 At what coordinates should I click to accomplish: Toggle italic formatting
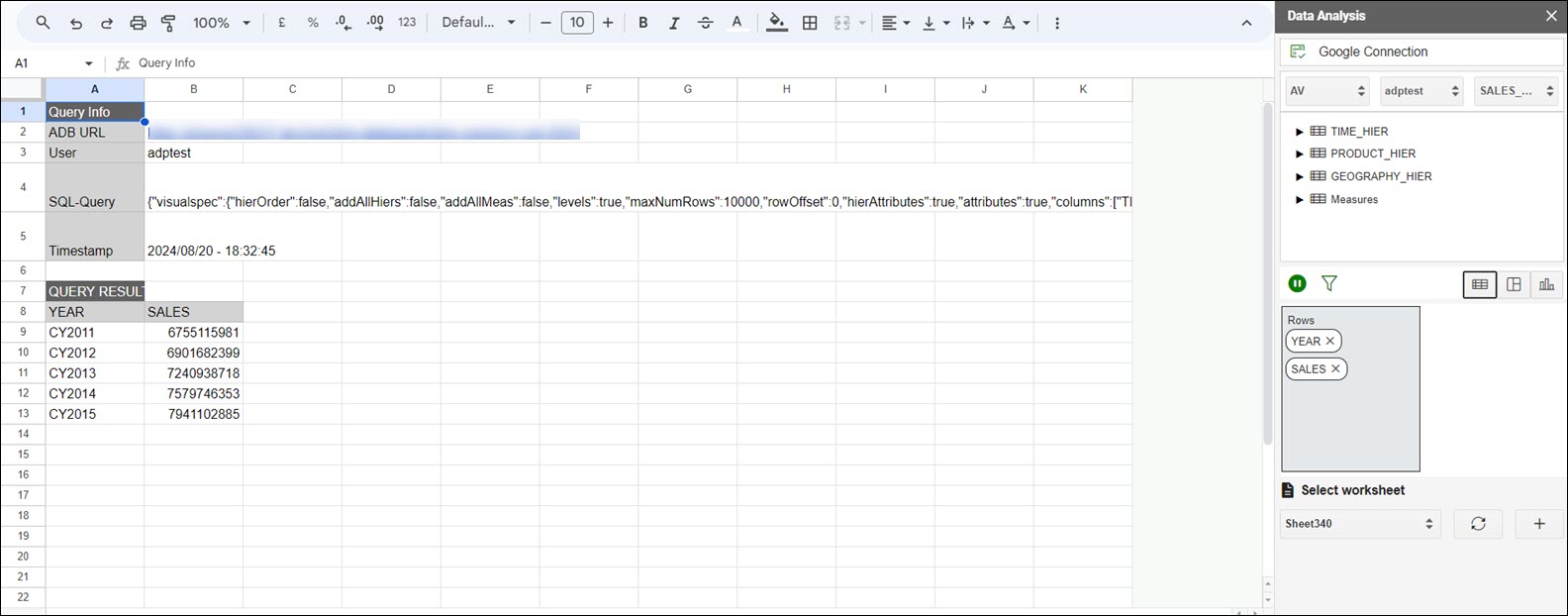[674, 23]
